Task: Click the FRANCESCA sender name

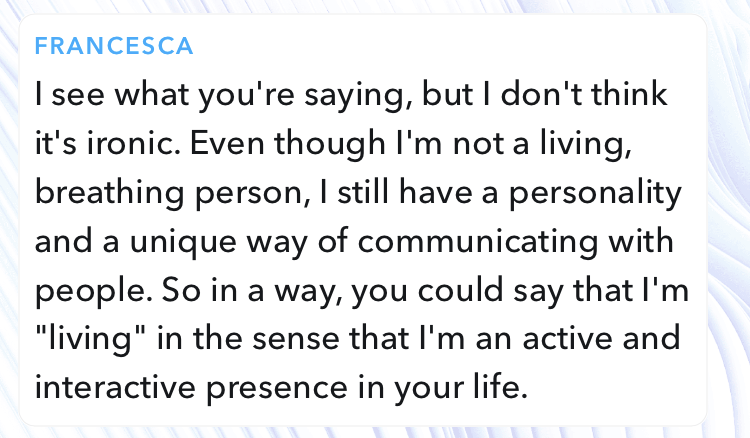Action: click(x=114, y=47)
